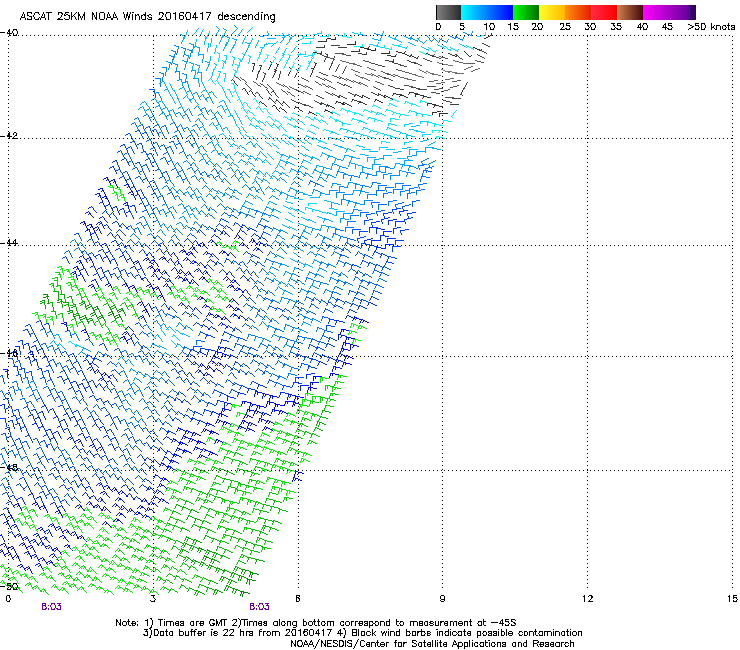The width and height of the screenshot is (740, 650).
Task: Click the legend value "5" under color bar
Action: coord(462,27)
